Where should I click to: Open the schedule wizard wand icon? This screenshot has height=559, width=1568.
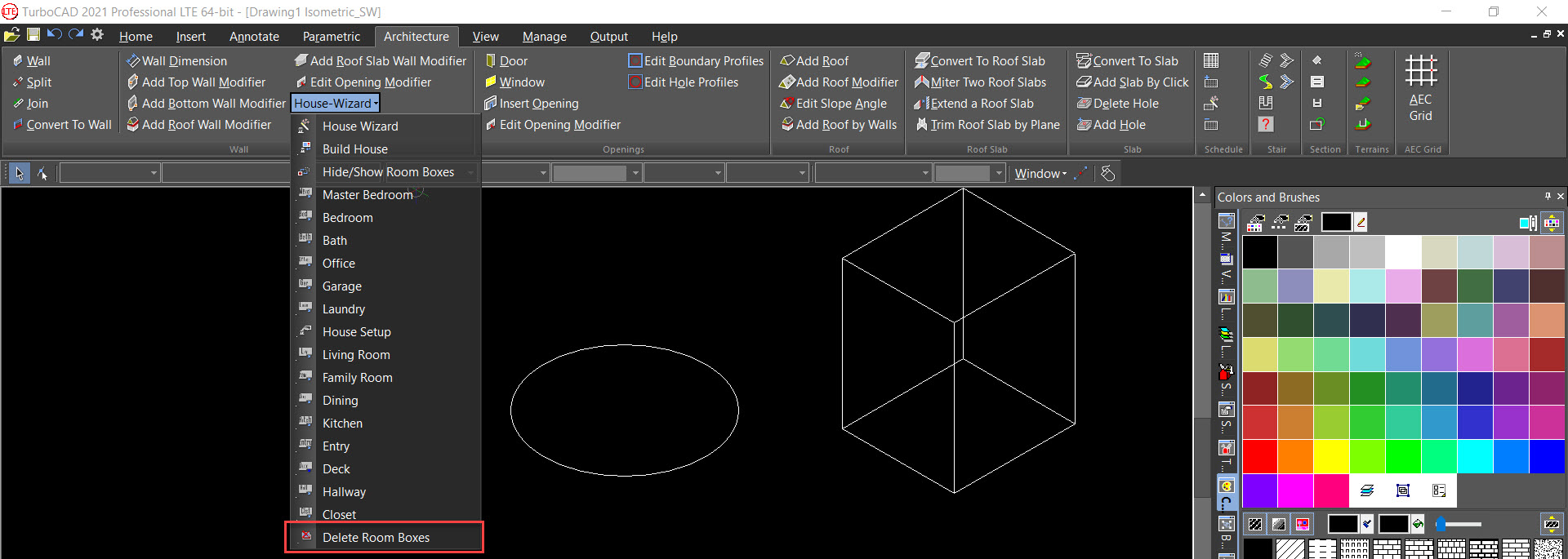click(1211, 103)
